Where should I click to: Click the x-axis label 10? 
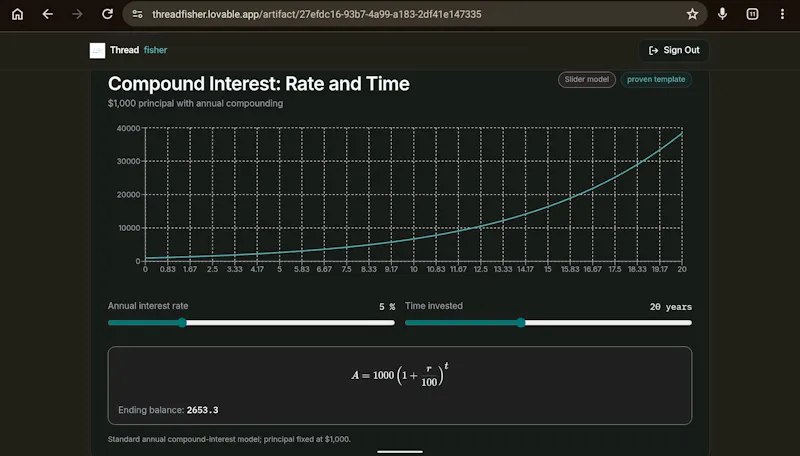pos(413,269)
